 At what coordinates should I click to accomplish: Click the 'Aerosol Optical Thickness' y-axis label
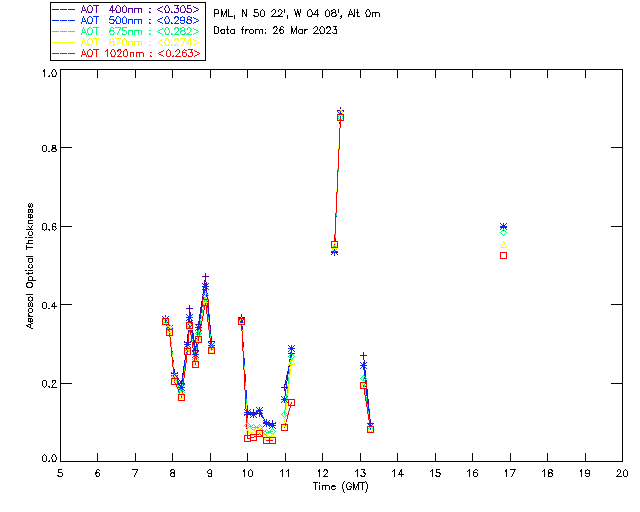tap(30, 266)
